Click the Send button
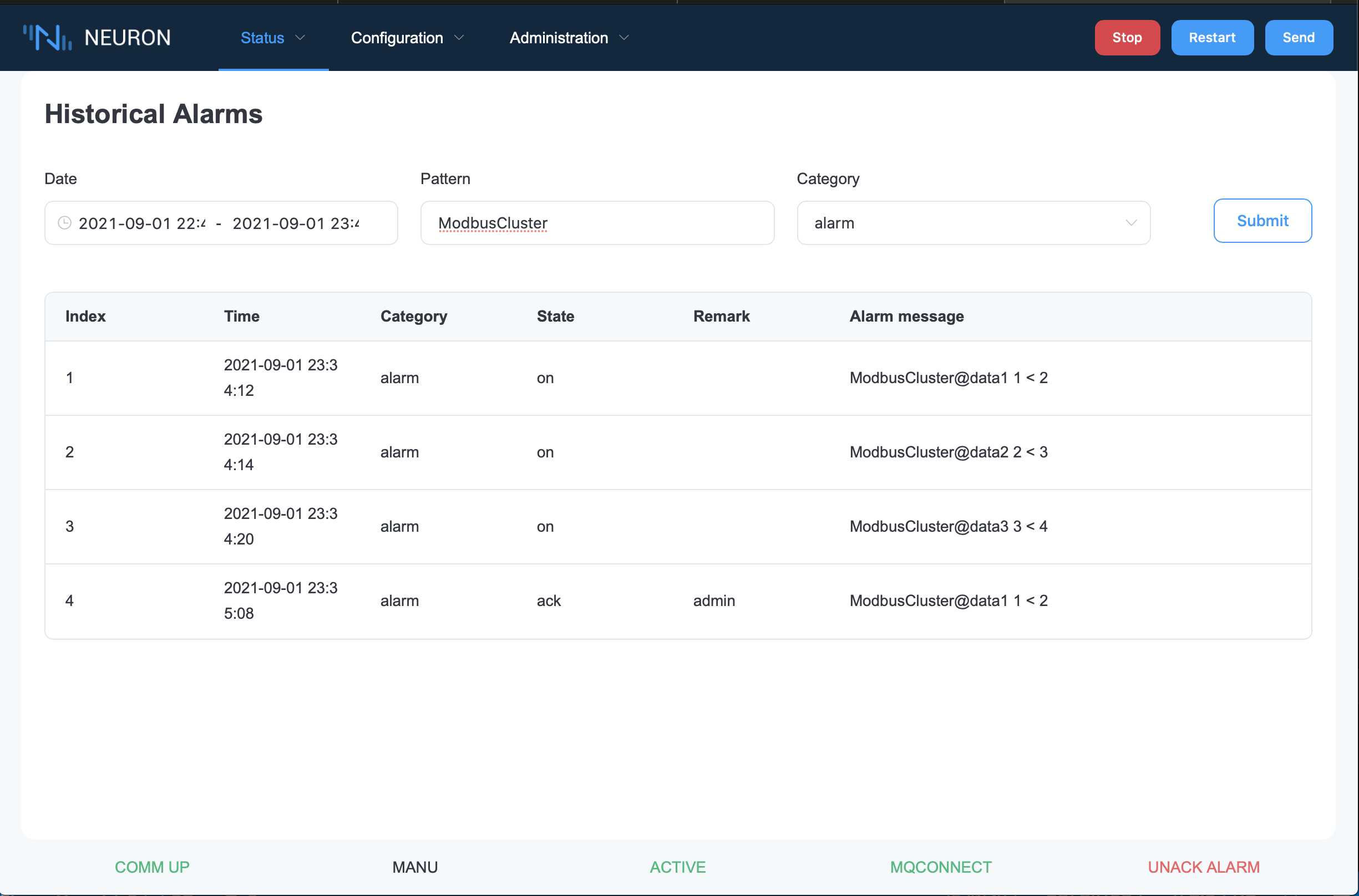The image size is (1359, 896). coord(1299,38)
